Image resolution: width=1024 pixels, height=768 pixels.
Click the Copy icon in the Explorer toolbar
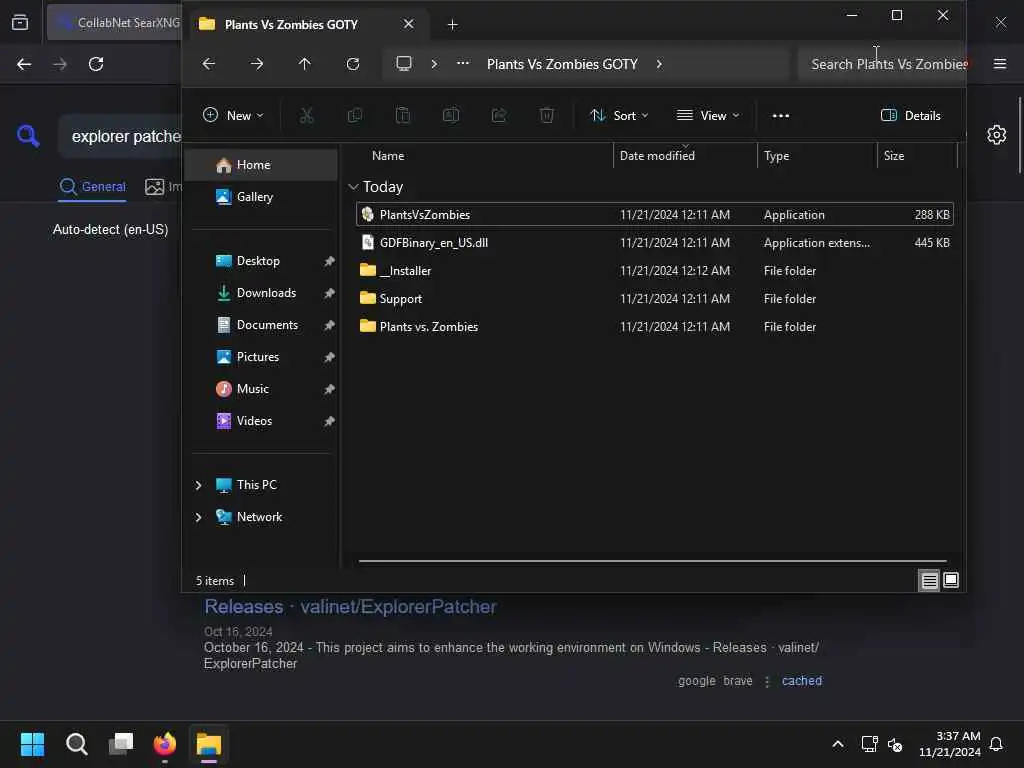(x=355, y=116)
